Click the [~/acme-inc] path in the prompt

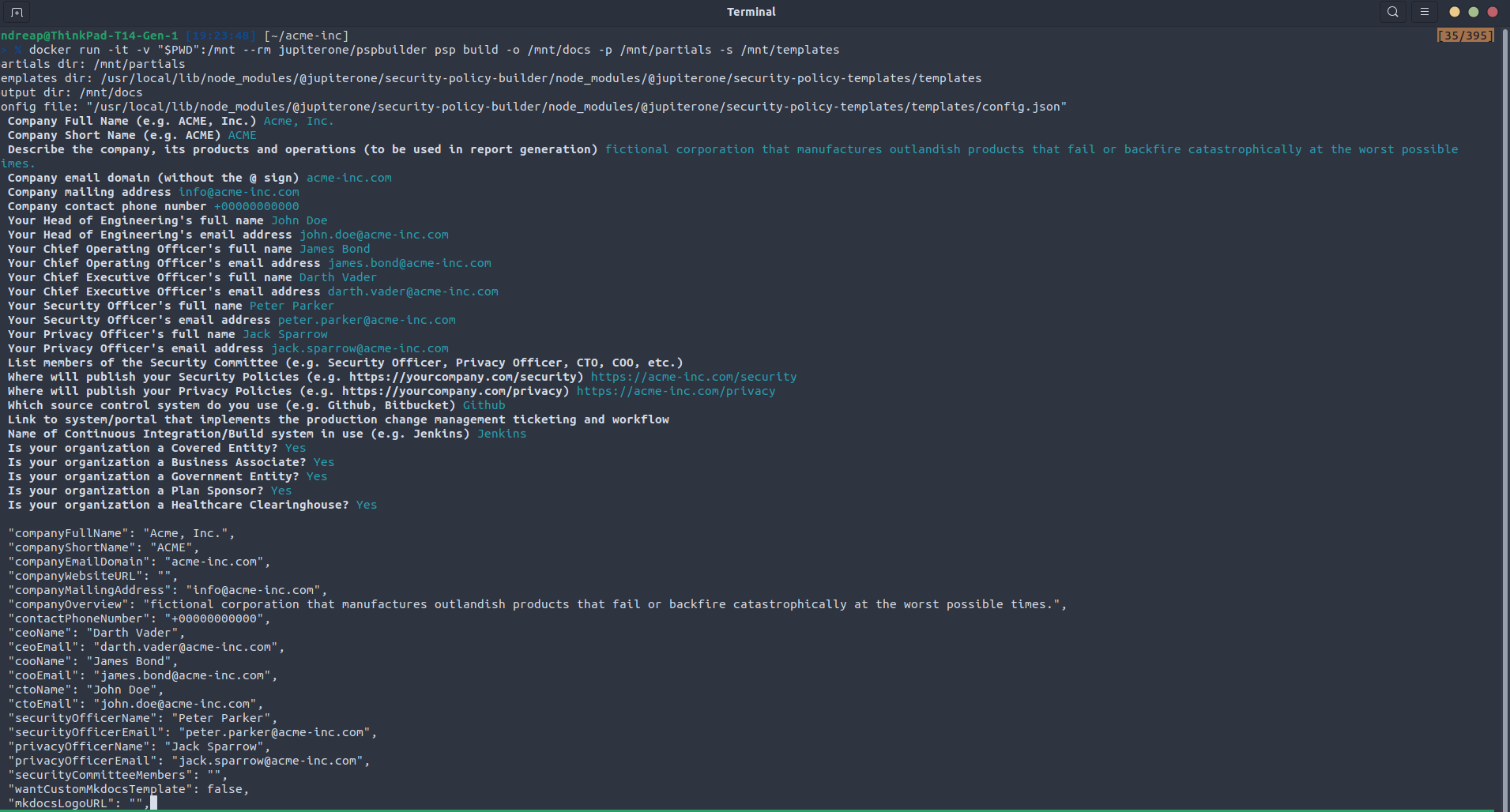click(x=306, y=36)
